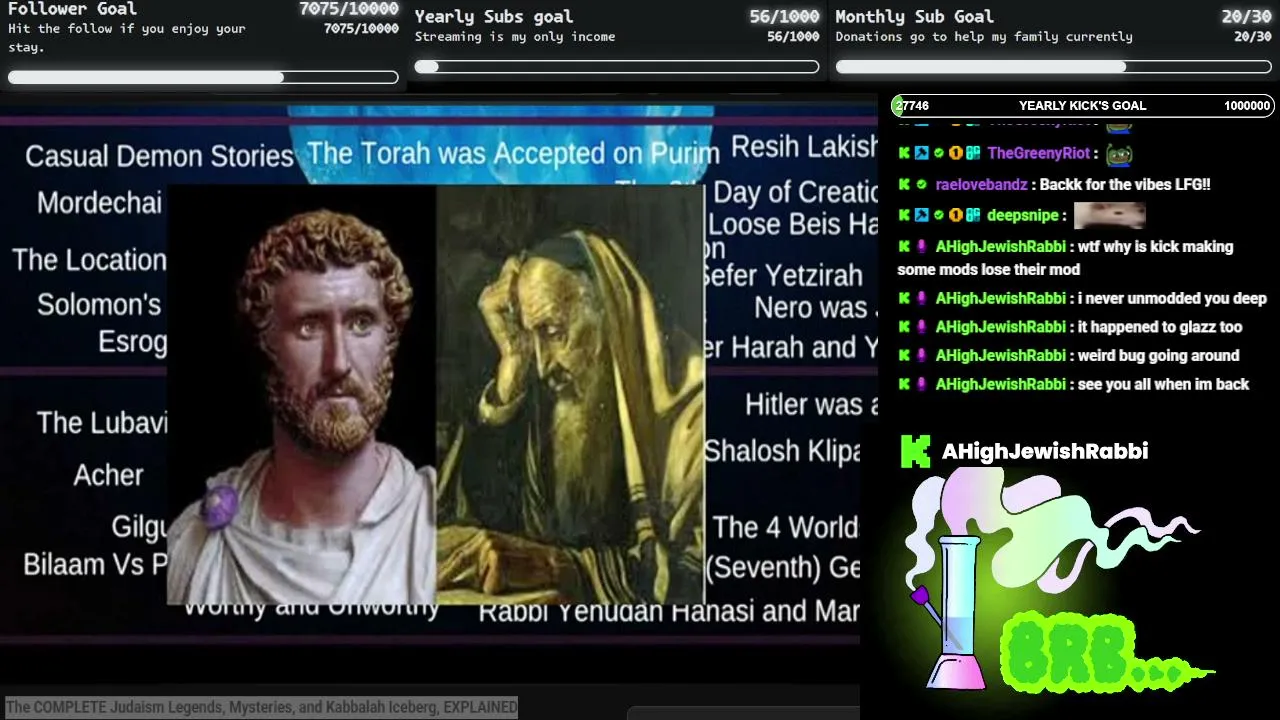Click the verified checkmark badge beside deepsnipe
Viewport: 1280px width, 720px height.
tap(938, 215)
